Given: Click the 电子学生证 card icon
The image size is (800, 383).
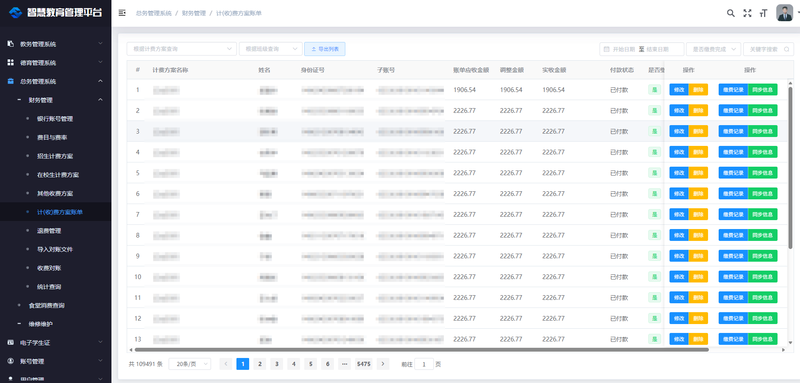Looking at the screenshot, I should pyautogui.click(x=10, y=343).
